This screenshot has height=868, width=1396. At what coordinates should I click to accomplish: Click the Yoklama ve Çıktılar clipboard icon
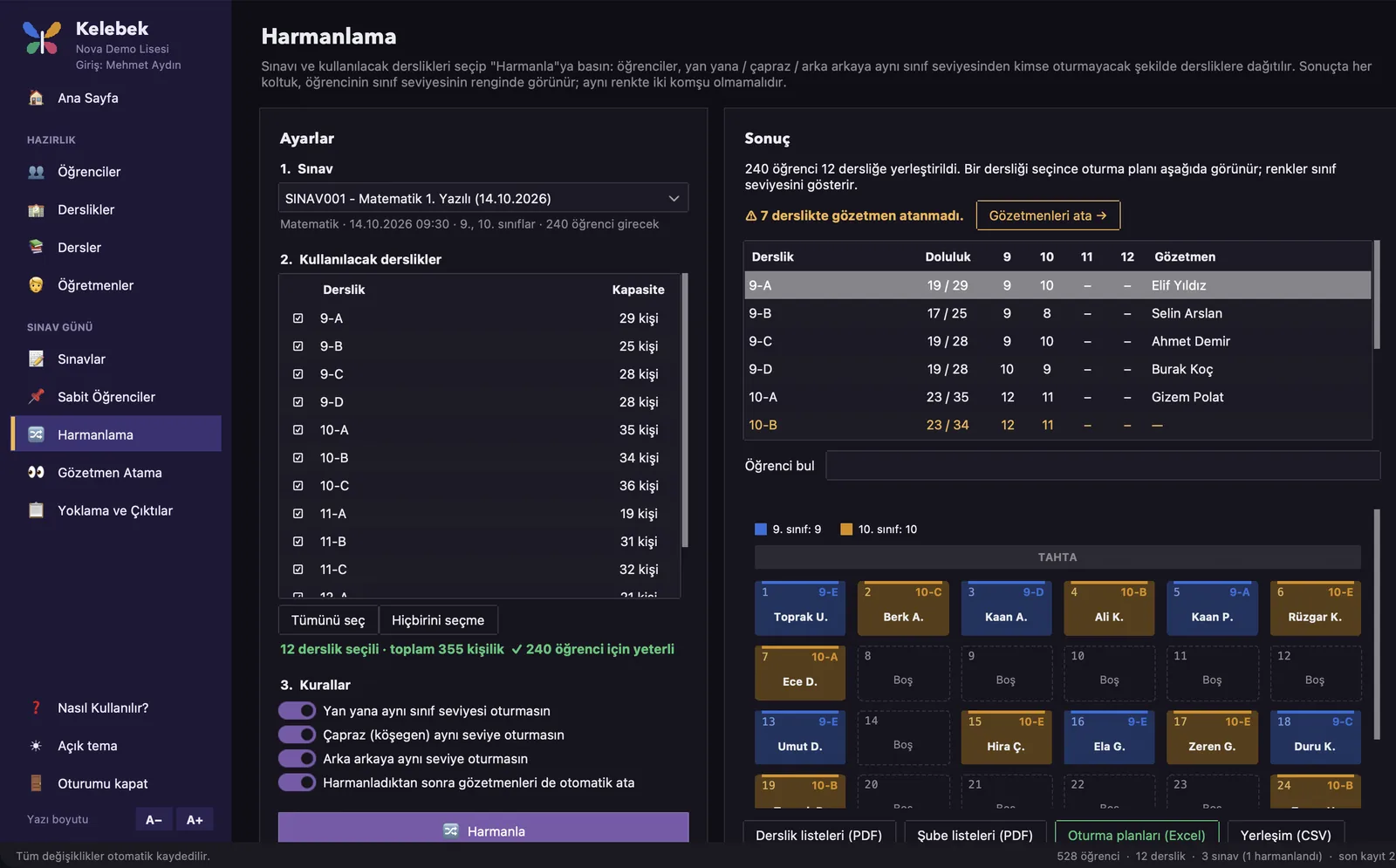click(36, 510)
